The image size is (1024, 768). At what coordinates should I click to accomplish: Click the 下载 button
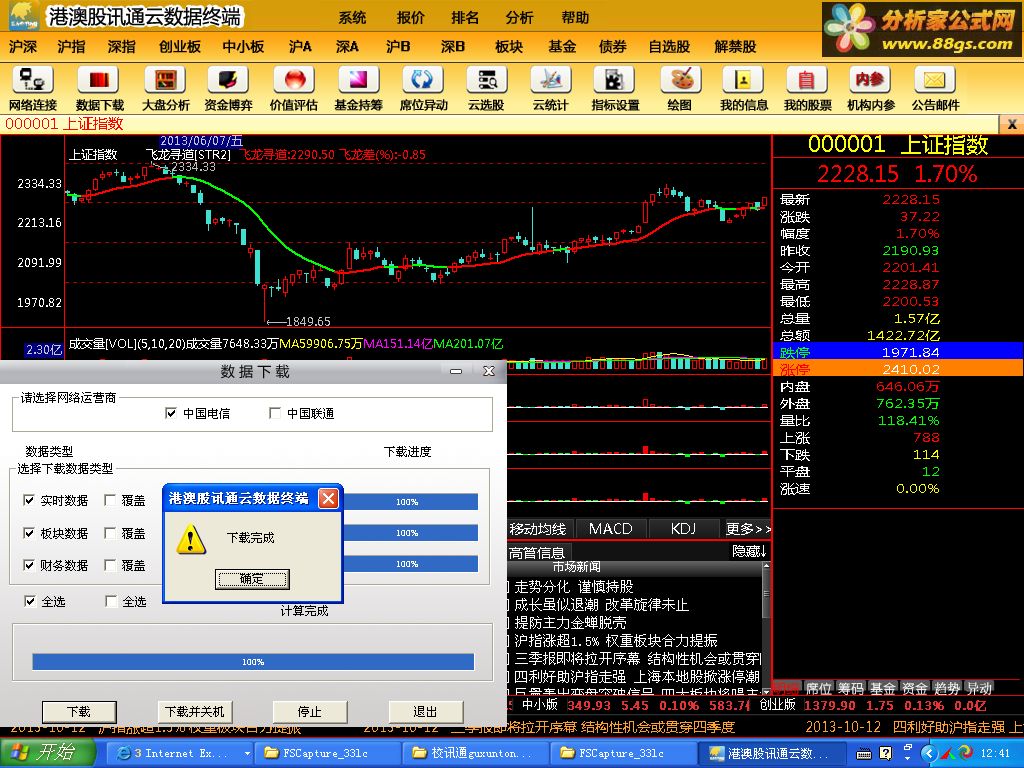pyautogui.click(x=79, y=711)
